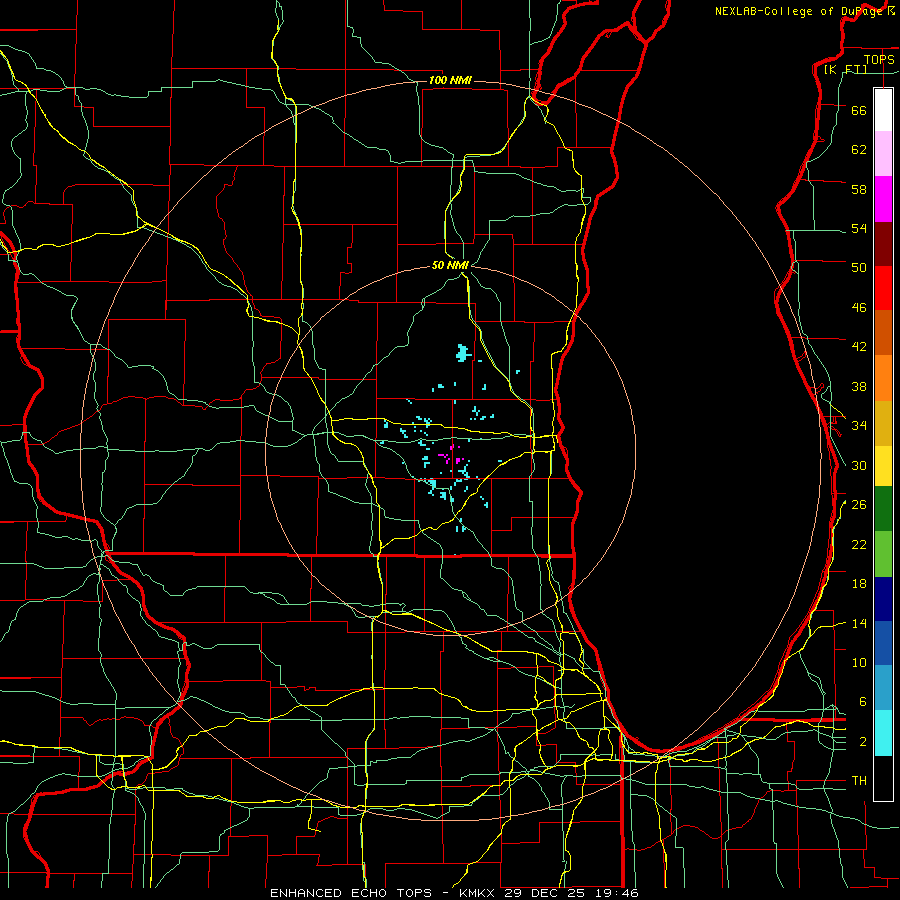Image resolution: width=900 pixels, height=900 pixels.
Task: Click the '58' legend value
Action: 859,189
